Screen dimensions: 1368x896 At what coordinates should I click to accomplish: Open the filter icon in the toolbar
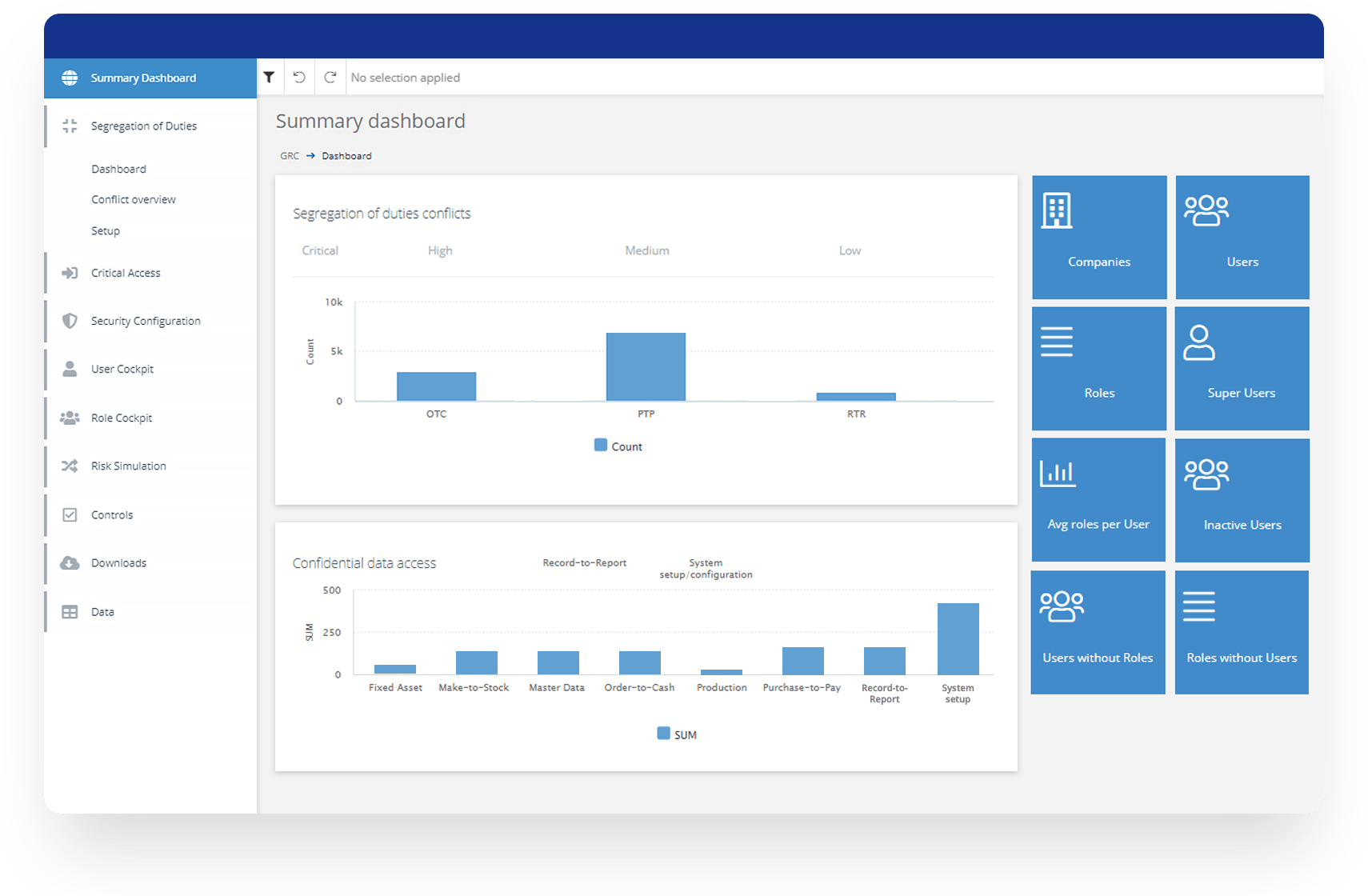(270, 77)
